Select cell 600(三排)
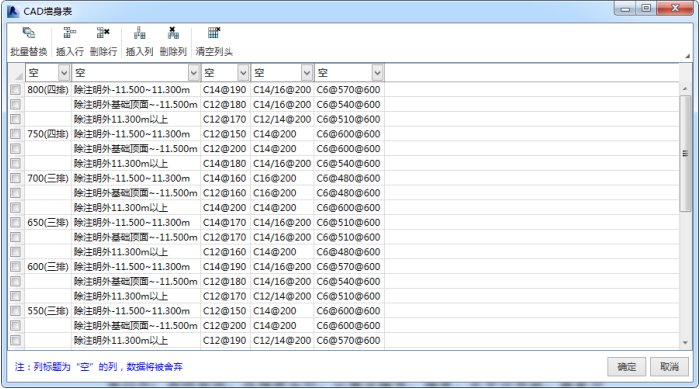The width and height of the screenshot is (700, 389). coord(48,267)
